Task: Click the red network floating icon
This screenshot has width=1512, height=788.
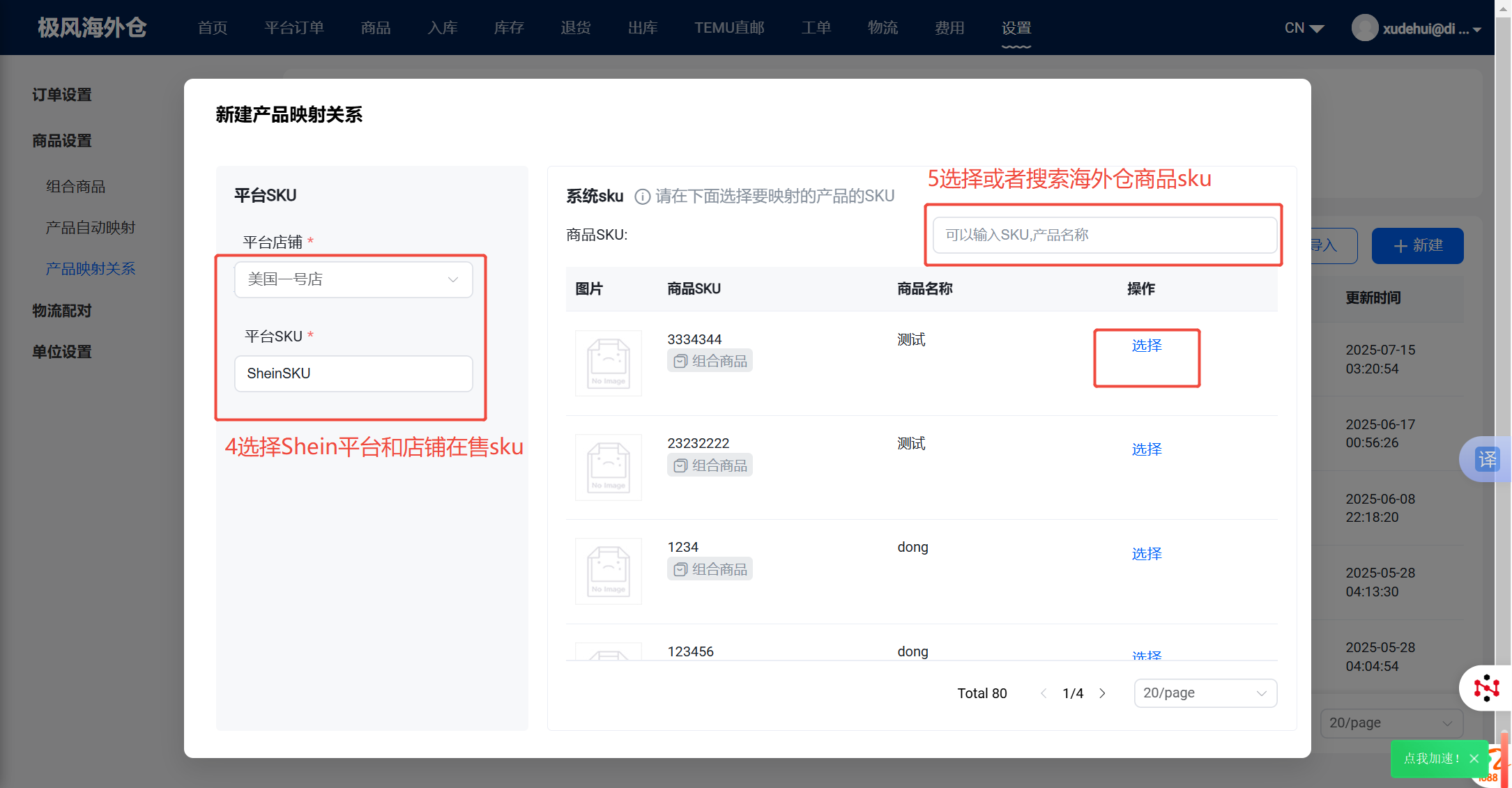Action: click(x=1486, y=688)
